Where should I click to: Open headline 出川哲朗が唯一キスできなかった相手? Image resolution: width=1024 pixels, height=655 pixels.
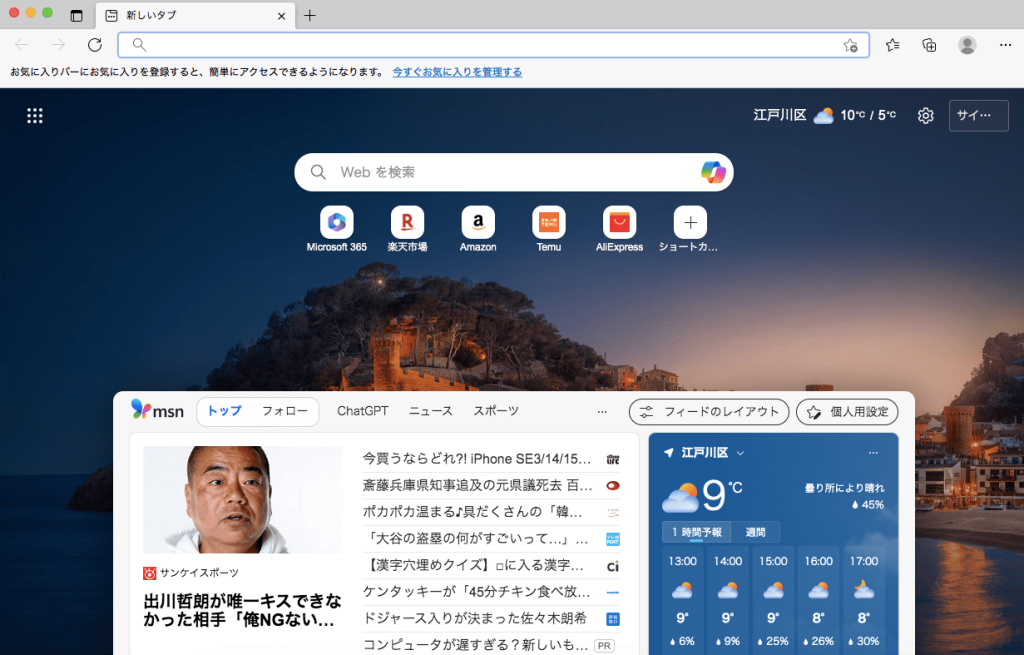click(242, 610)
